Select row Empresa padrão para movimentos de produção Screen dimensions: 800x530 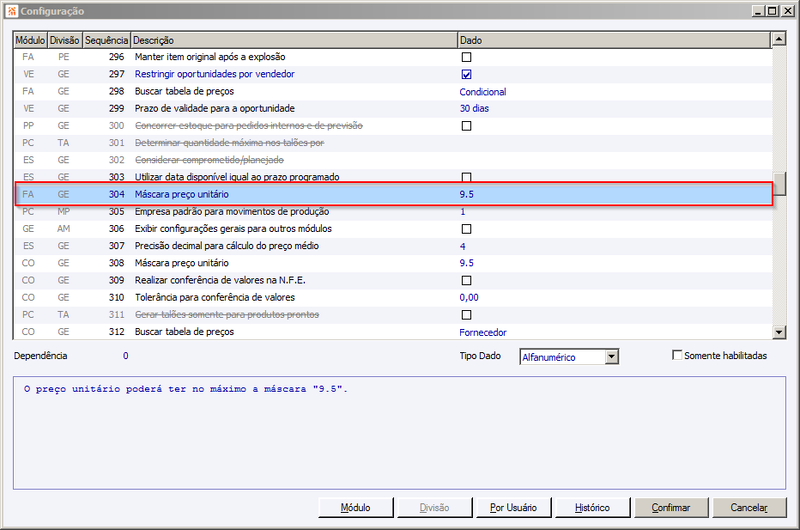(393, 212)
